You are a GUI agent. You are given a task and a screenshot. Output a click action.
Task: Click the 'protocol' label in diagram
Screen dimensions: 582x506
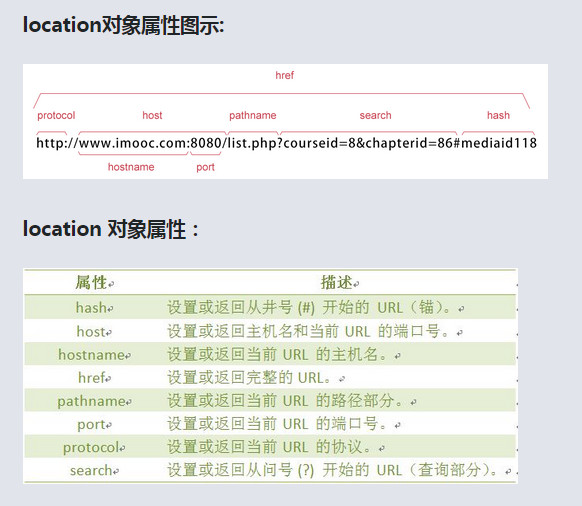[x=56, y=115]
